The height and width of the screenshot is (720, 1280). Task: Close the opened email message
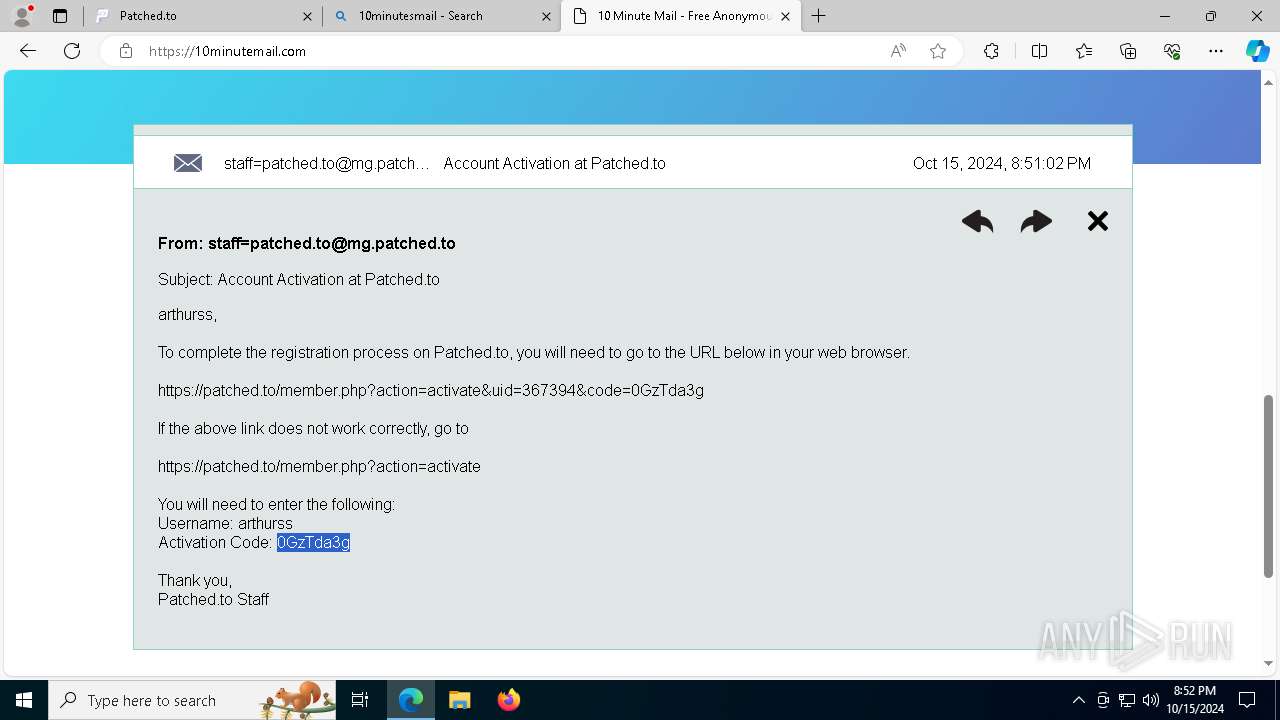pyautogui.click(x=1098, y=221)
